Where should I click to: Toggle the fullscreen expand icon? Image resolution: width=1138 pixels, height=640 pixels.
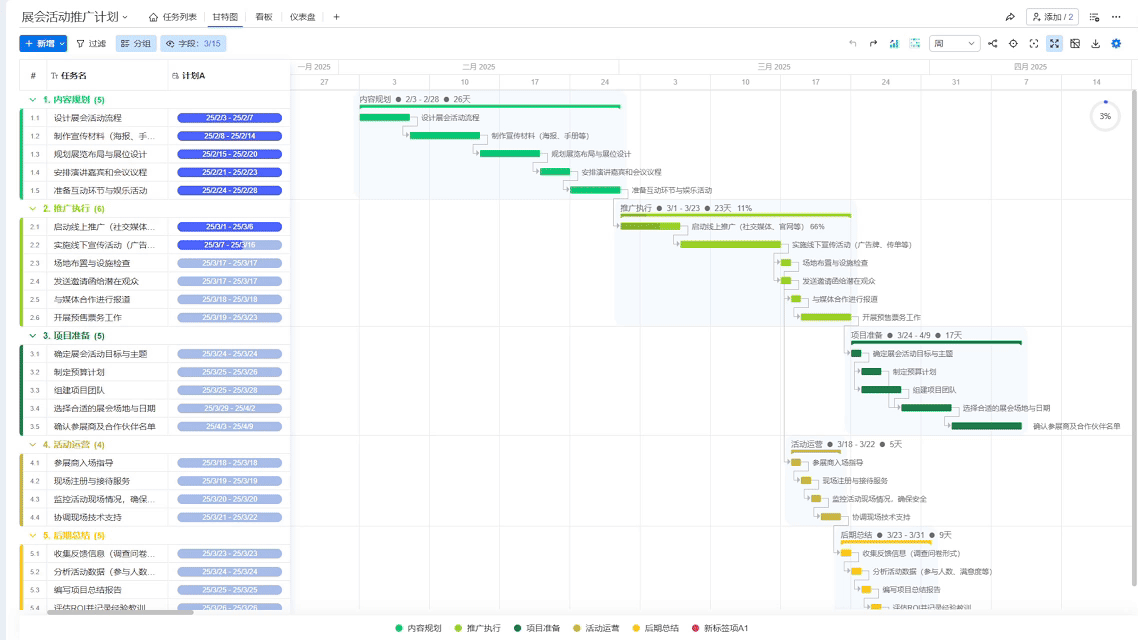[1054, 44]
